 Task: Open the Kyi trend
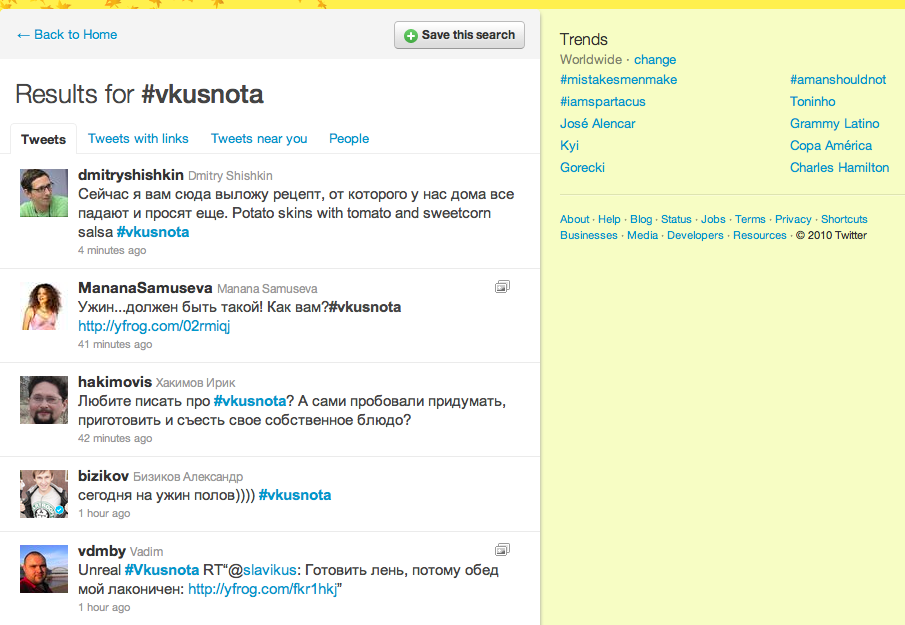click(569, 145)
